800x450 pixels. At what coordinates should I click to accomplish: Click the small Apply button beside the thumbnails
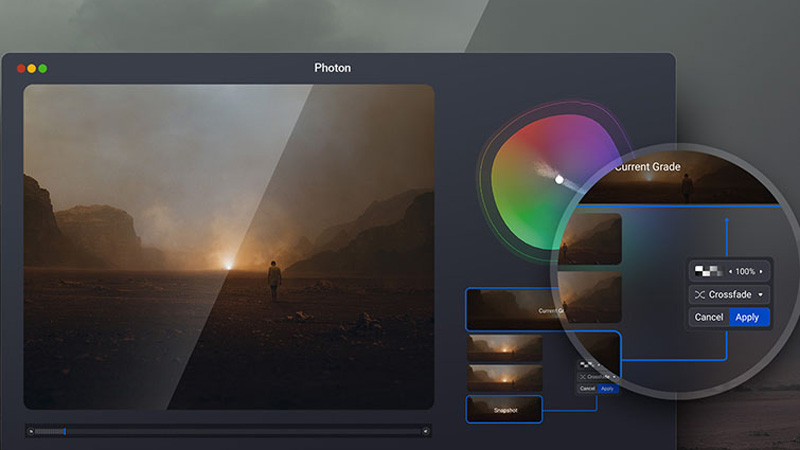(x=608, y=388)
